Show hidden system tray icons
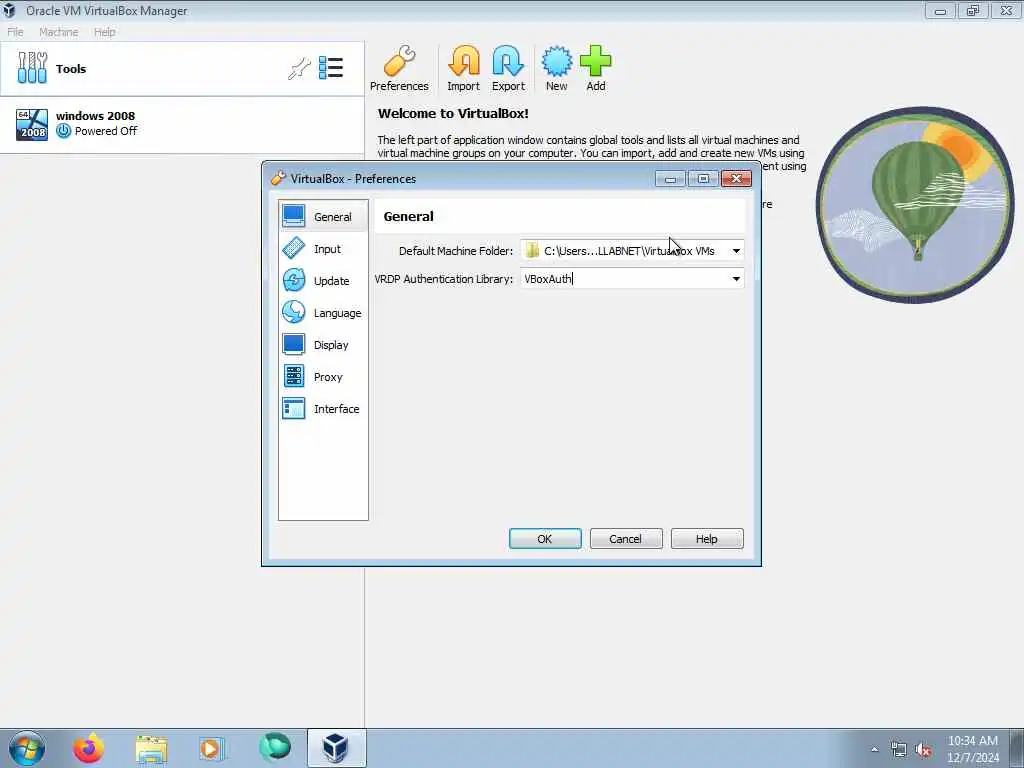 pos(874,750)
